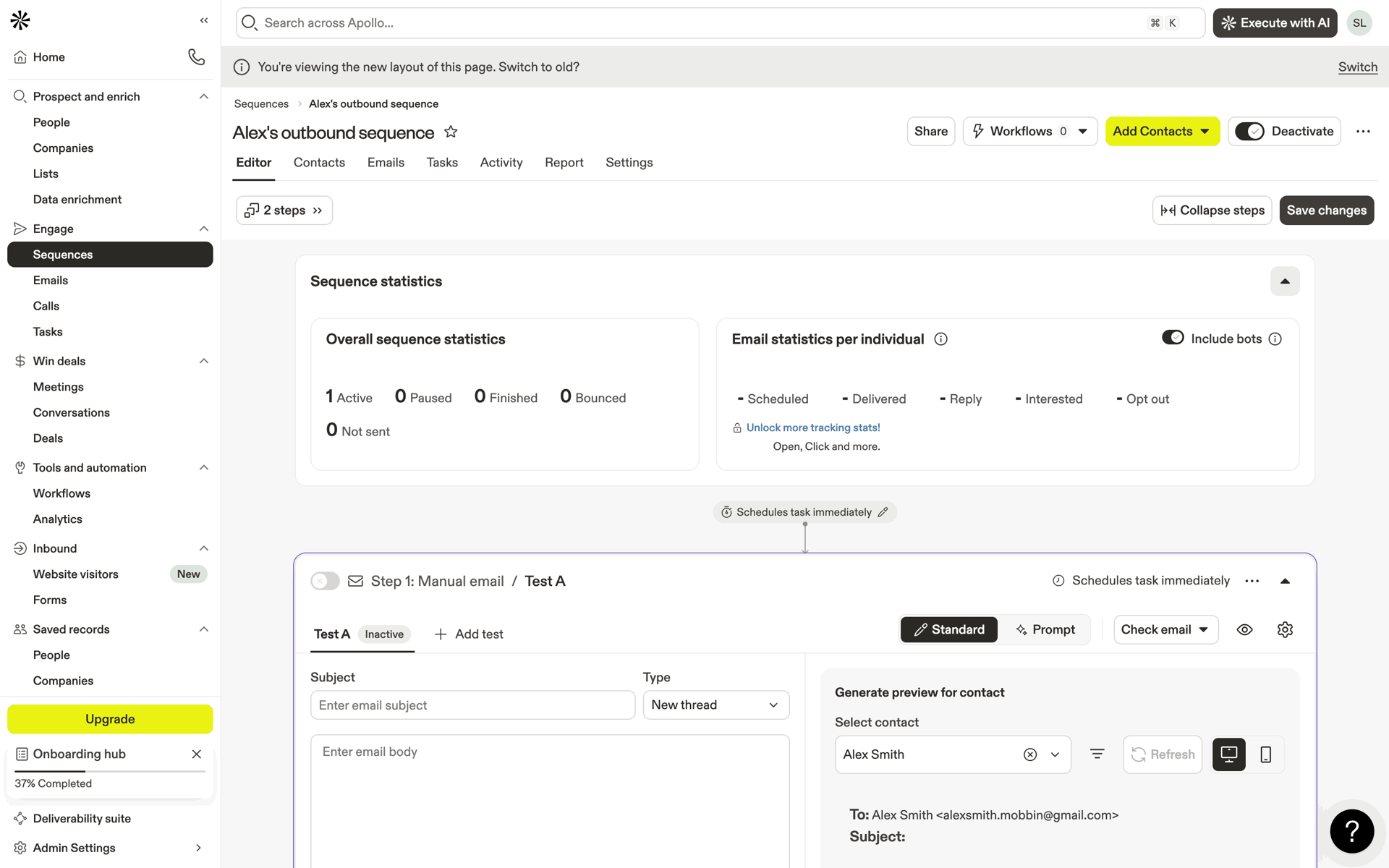Click Collapse steps button
1389x868 pixels.
(x=1212, y=210)
